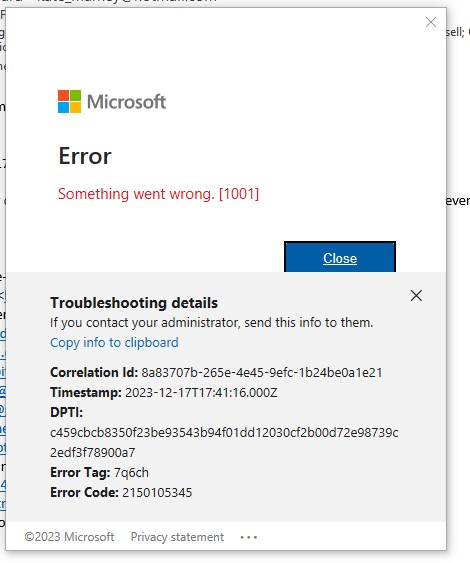Click the contact your administrator instruction text
This screenshot has width=470, height=563.
point(211,322)
